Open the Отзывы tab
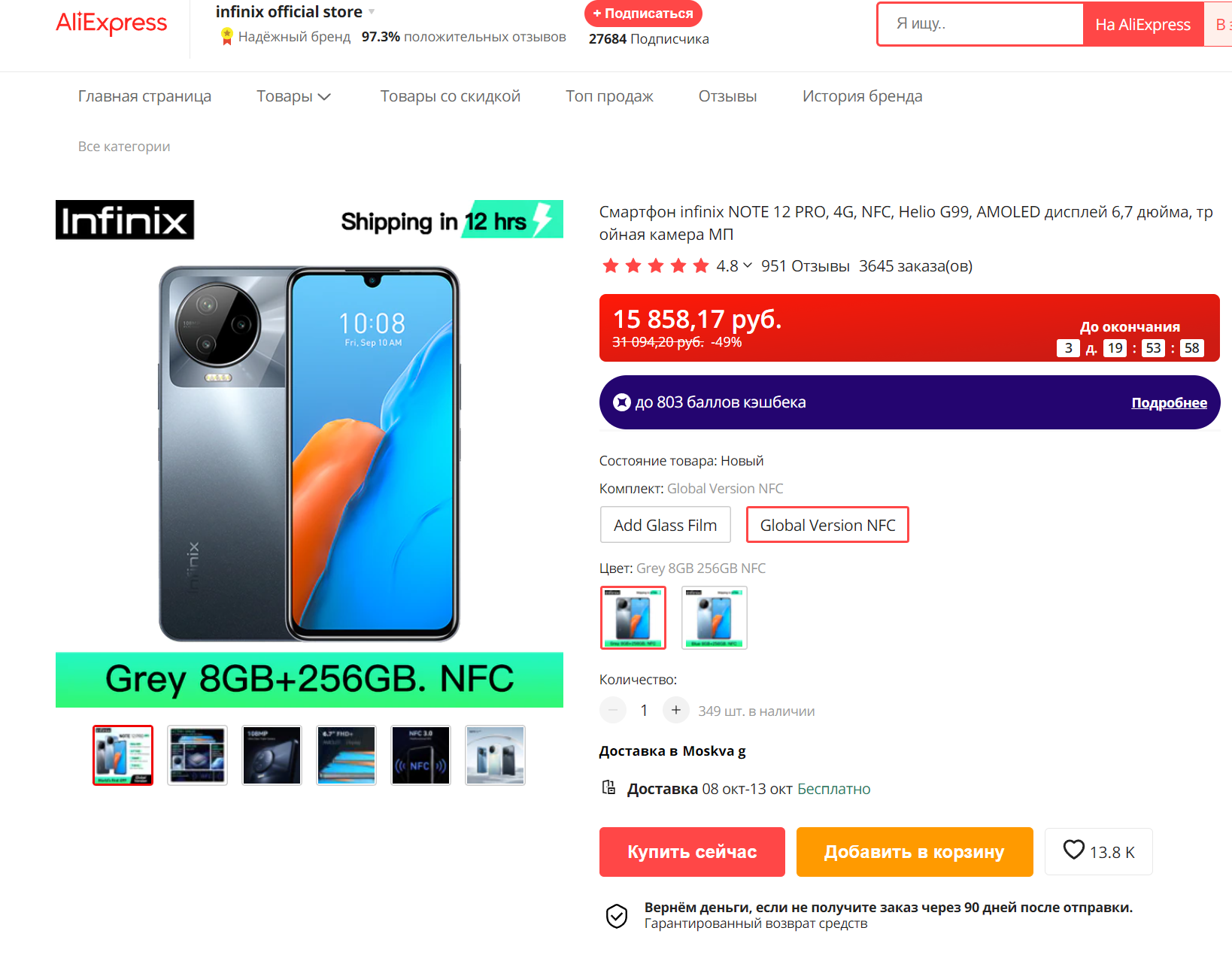Screen dimensions: 1232x955 pos(727,96)
